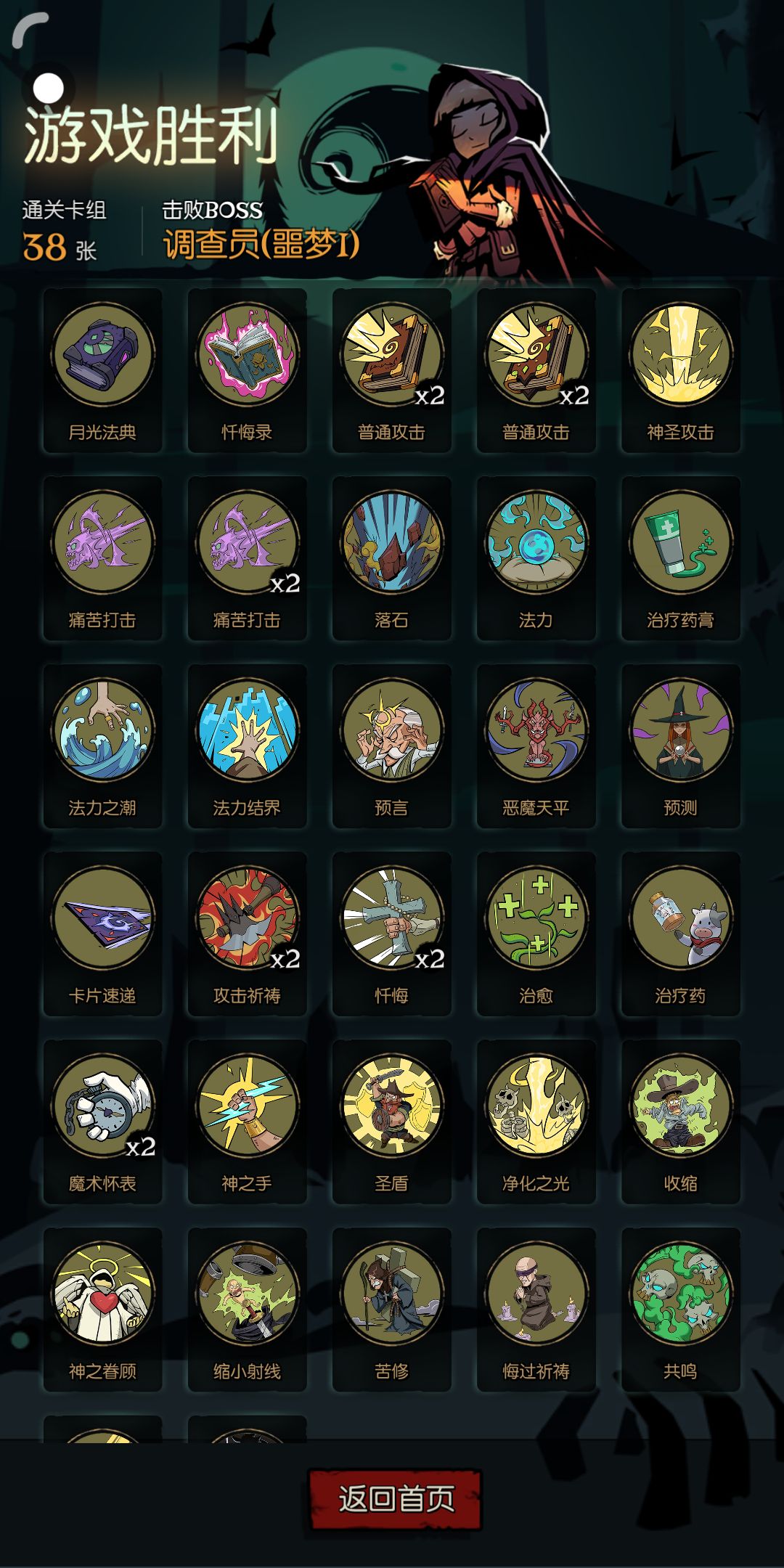Select the 法力 blue orb card

(x=536, y=558)
